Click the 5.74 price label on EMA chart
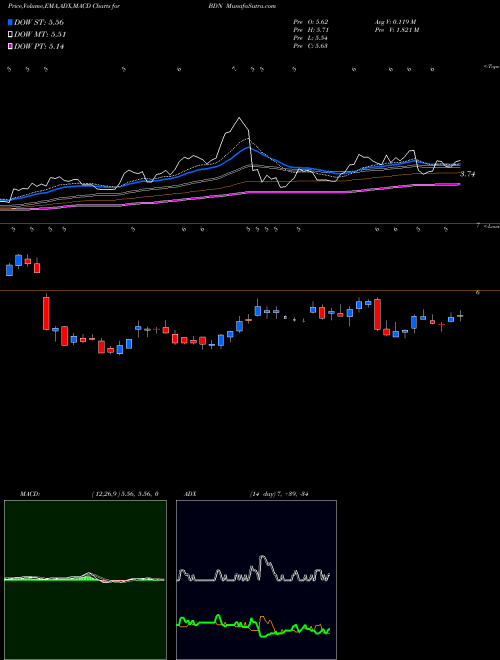The height and width of the screenshot is (660, 500). point(467,174)
